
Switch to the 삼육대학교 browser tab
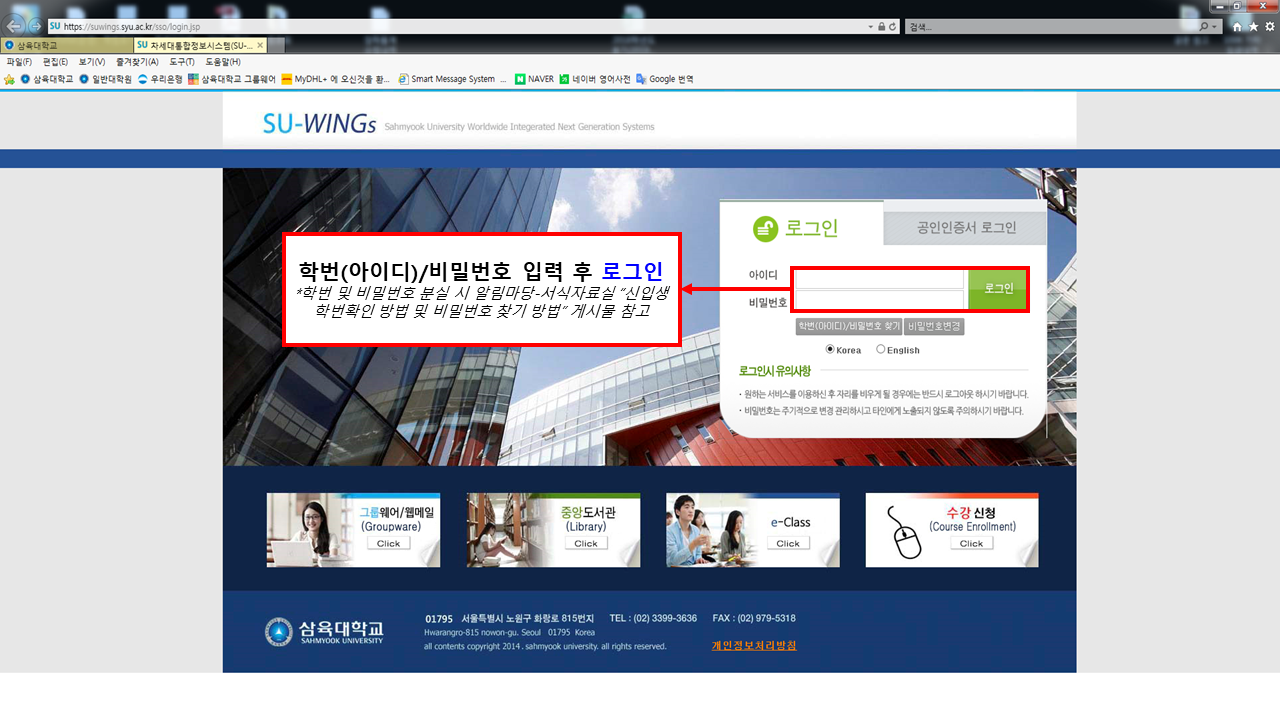(x=66, y=45)
